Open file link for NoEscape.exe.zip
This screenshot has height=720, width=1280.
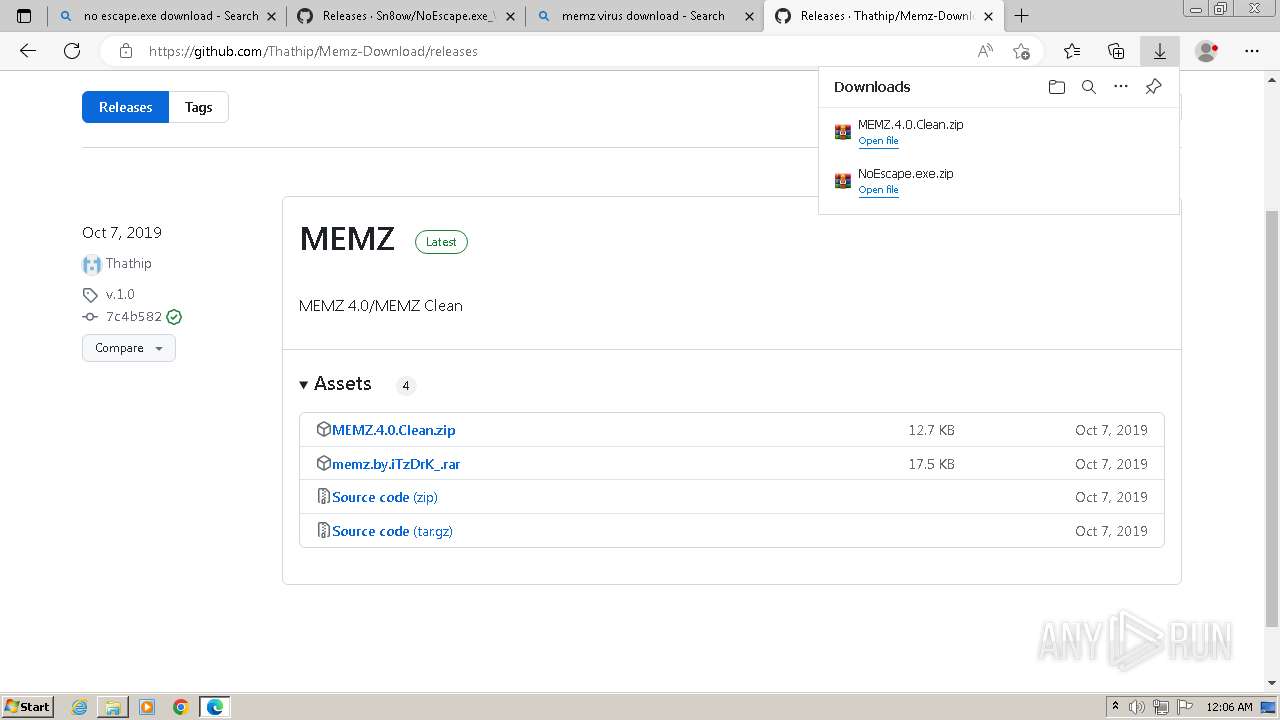[x=878, y=190]
